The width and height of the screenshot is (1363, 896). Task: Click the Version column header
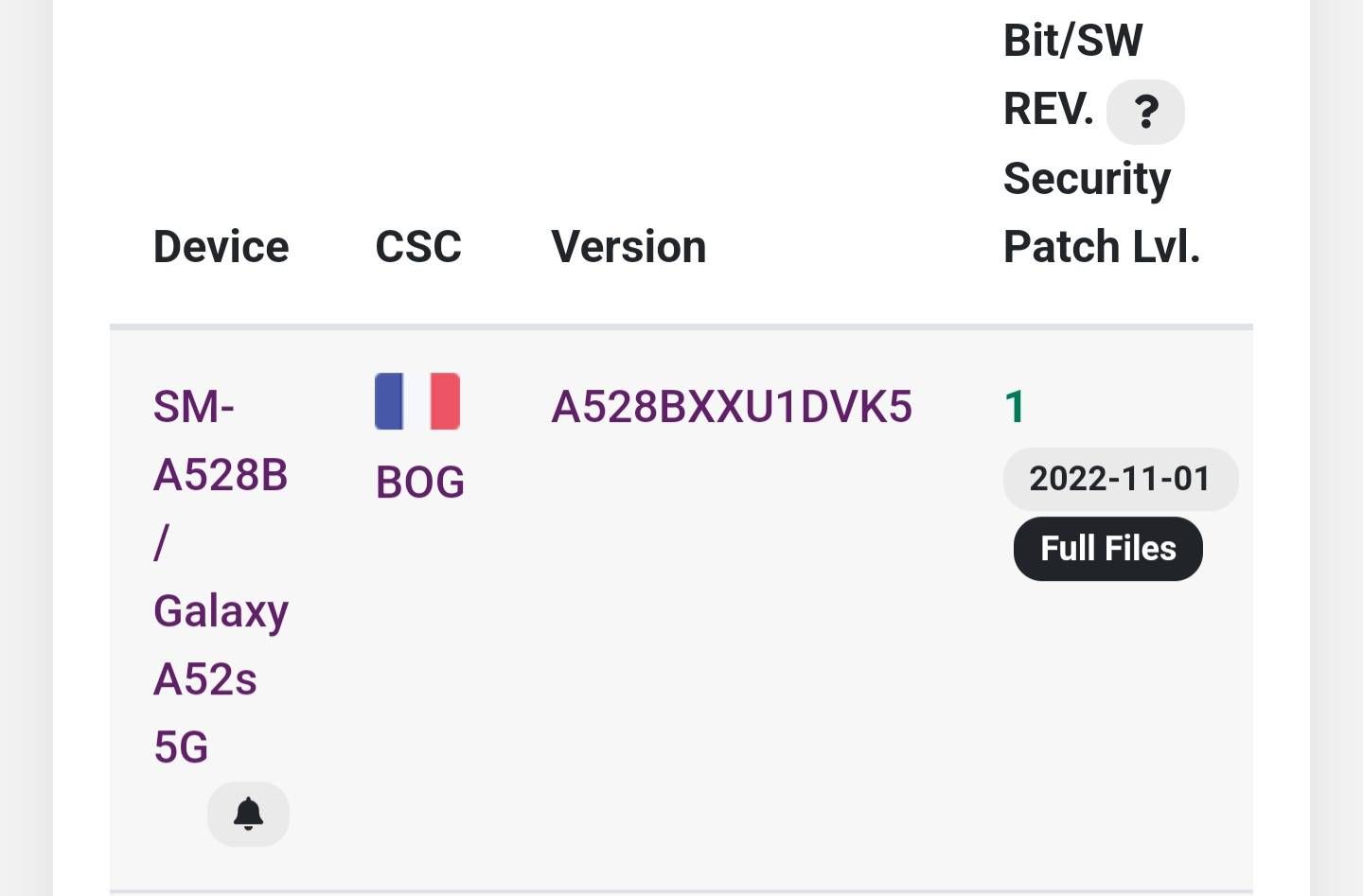click(x=629, y=247)
